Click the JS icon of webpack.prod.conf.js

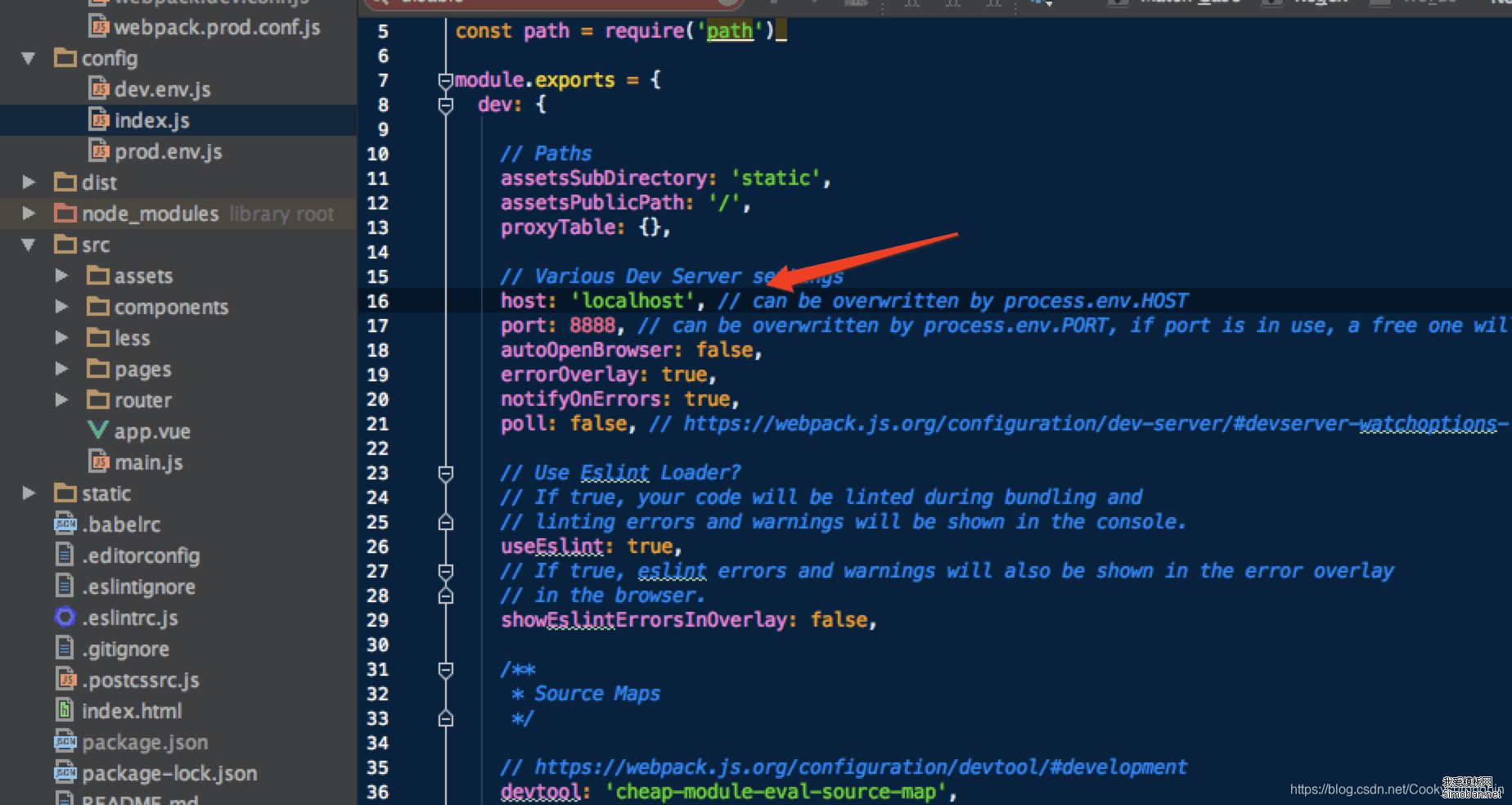pos(98,27)
